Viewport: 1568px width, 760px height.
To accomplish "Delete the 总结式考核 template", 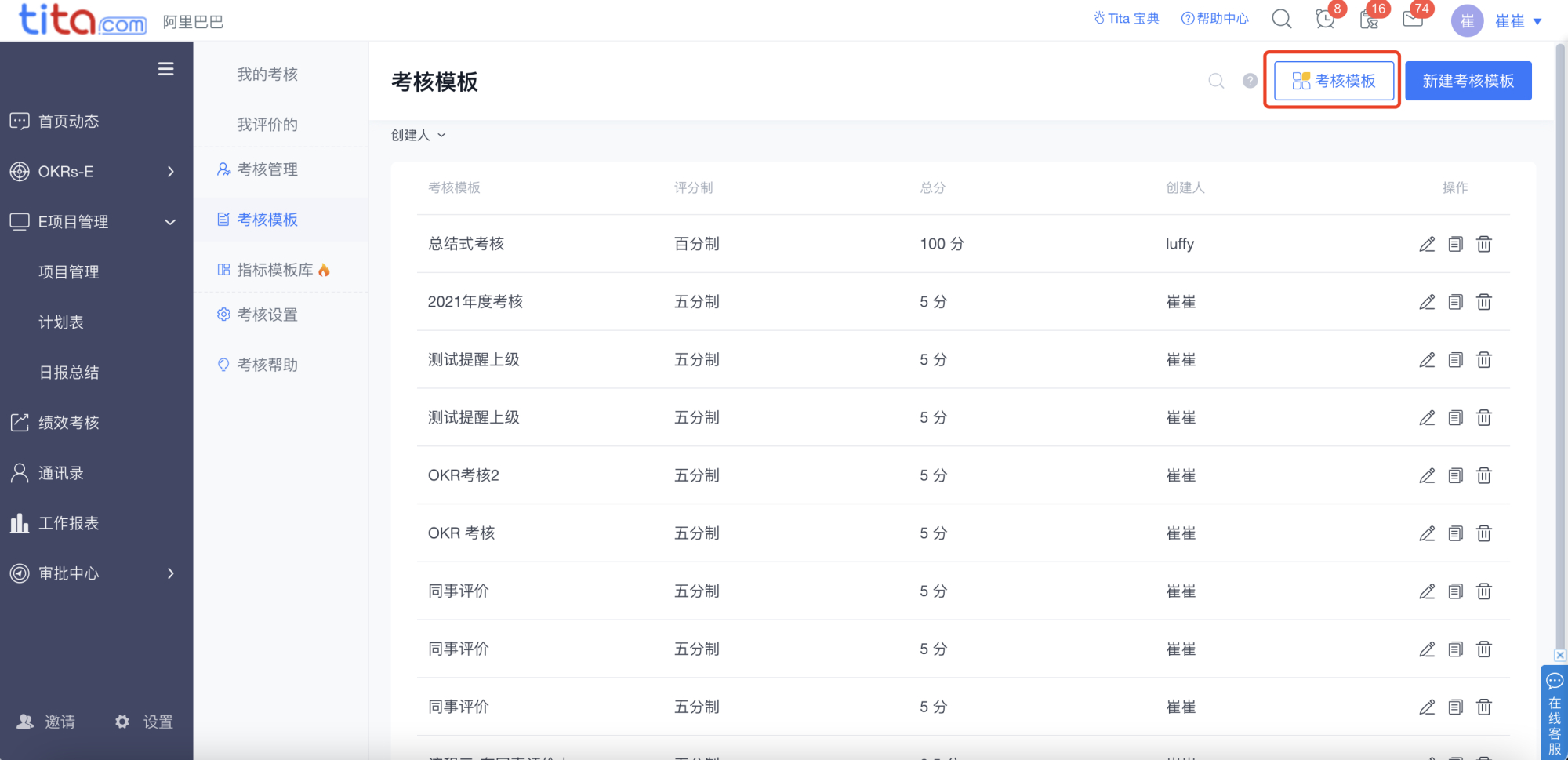I will 1484,244.
